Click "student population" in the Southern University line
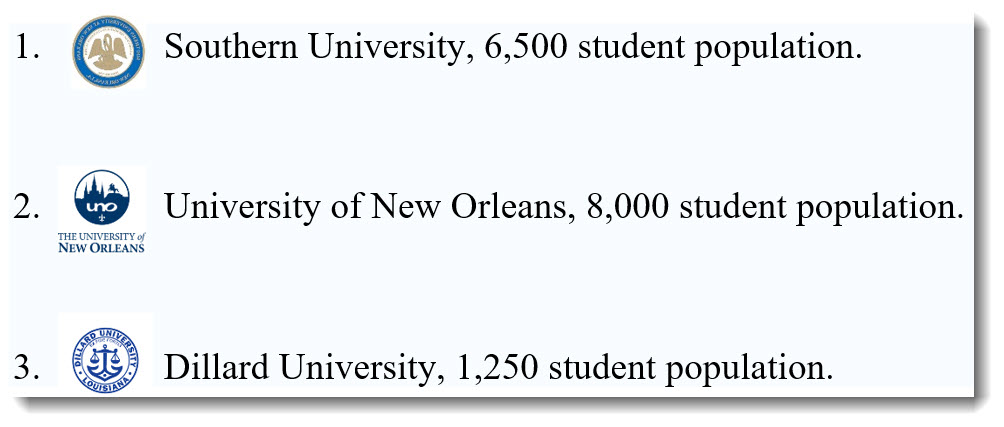The width and height of the screenshot is (1004, 427). click(x=720, y=50)
